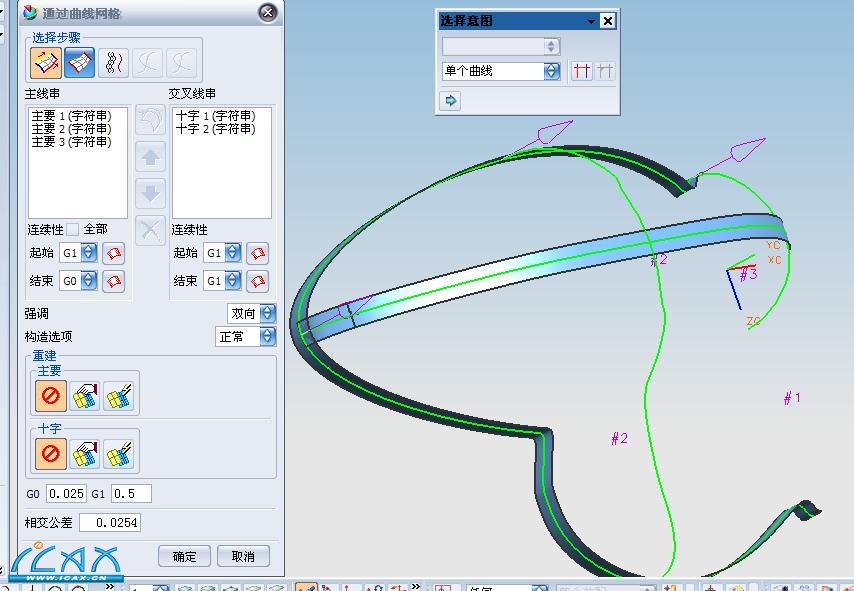Click the red stop-at-intersection curve icon
Screen dimensions: 854x591
point(581,72)
